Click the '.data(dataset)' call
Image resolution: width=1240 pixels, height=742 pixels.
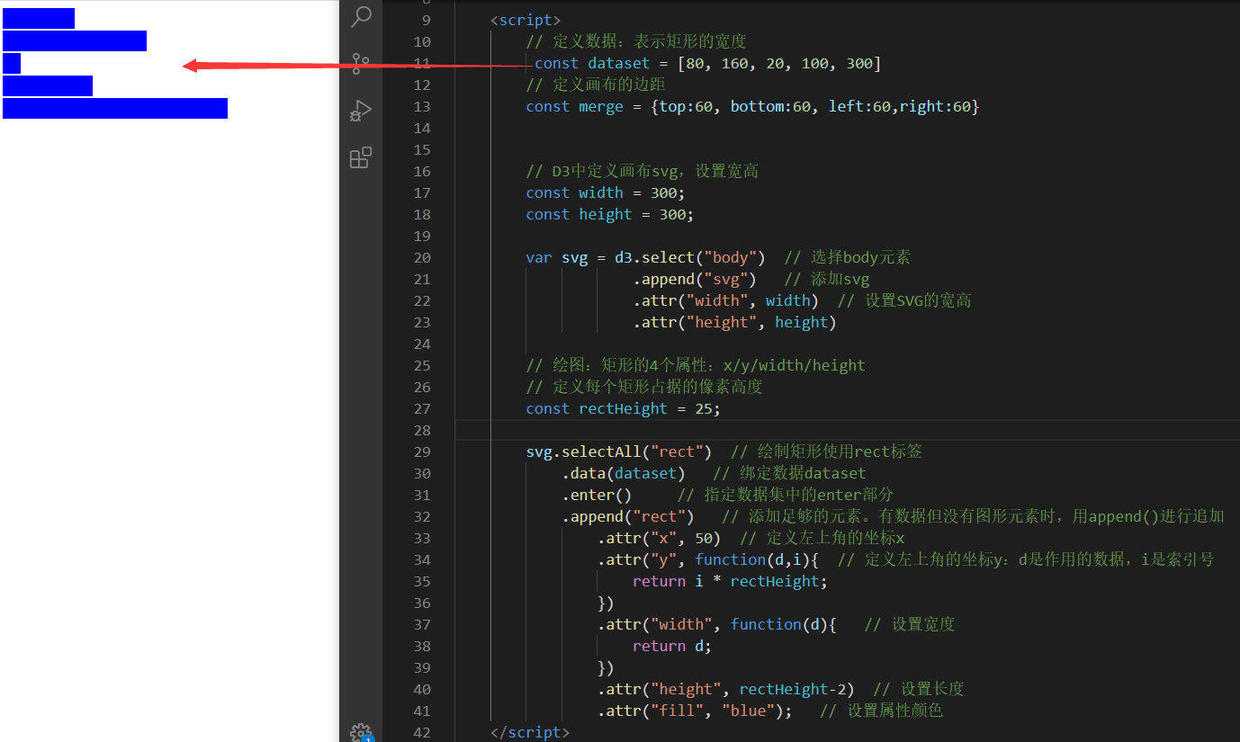(624, 473)
